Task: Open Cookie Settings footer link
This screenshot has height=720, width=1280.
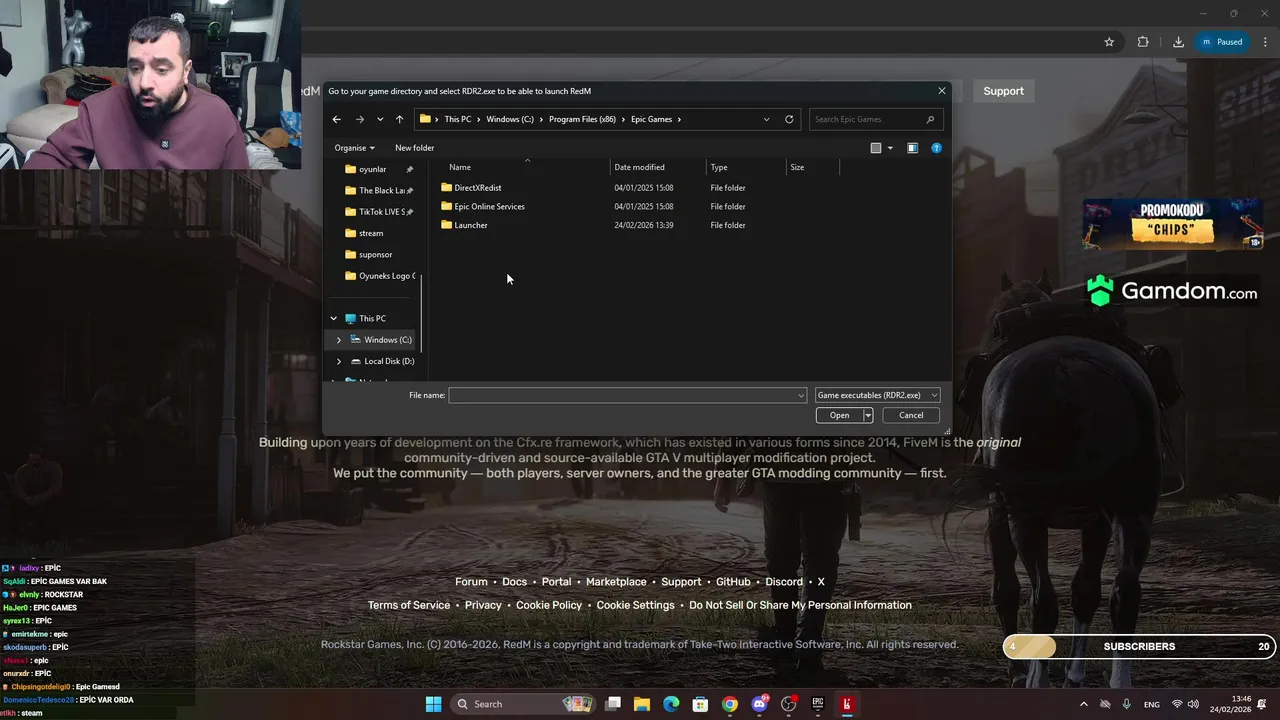Action: pyautogui.click(x=636, y=605)
